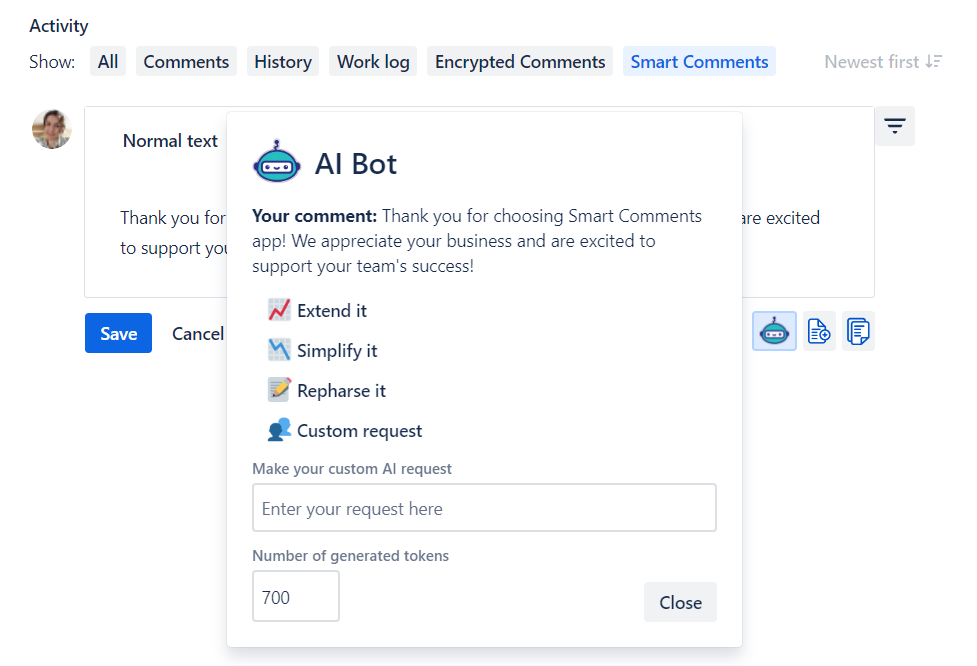Open the Work log tab
This screenshot has width=977, height=666.
373,62
